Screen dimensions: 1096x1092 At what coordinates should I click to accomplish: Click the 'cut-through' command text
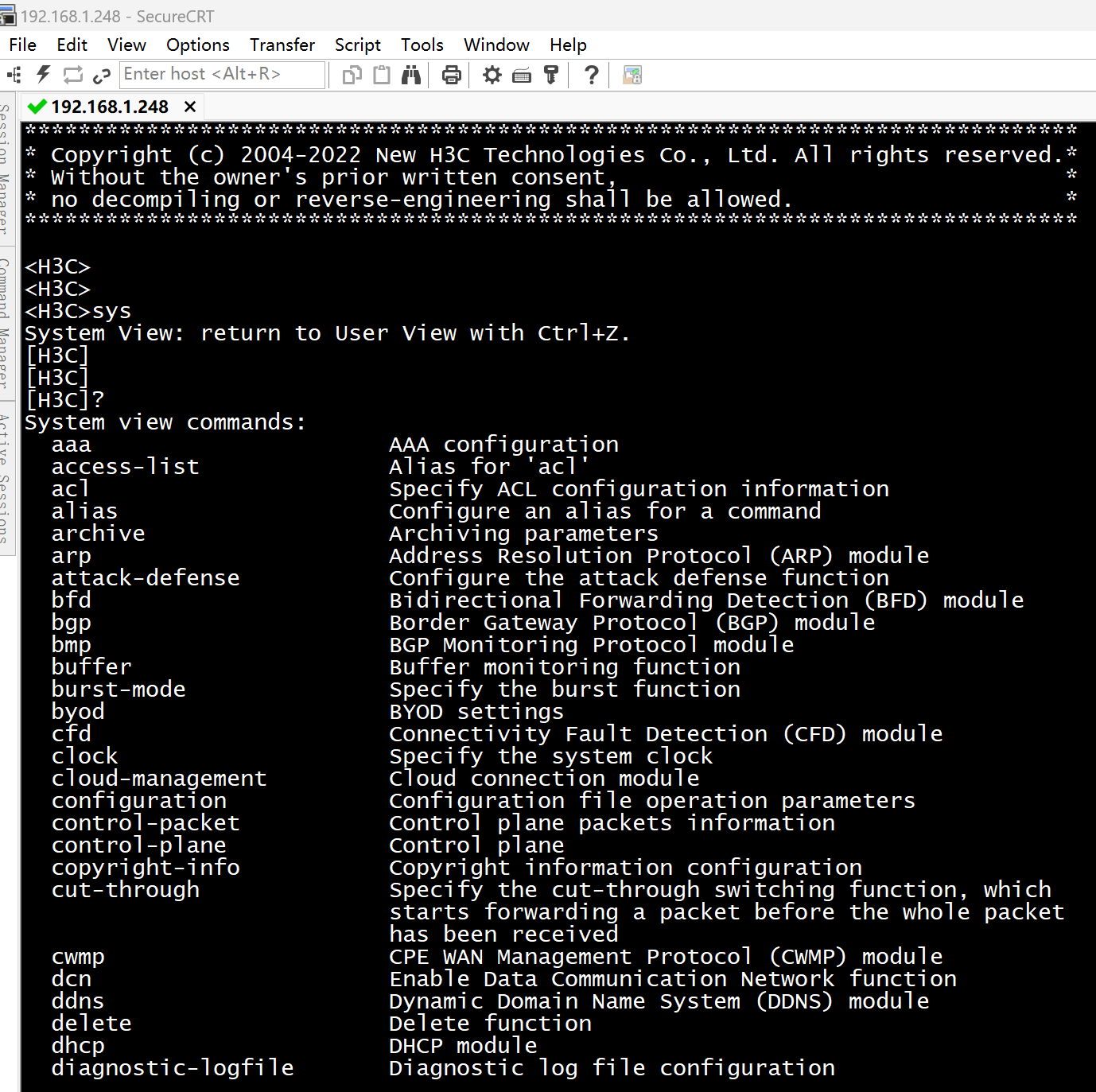pos(126,889)
